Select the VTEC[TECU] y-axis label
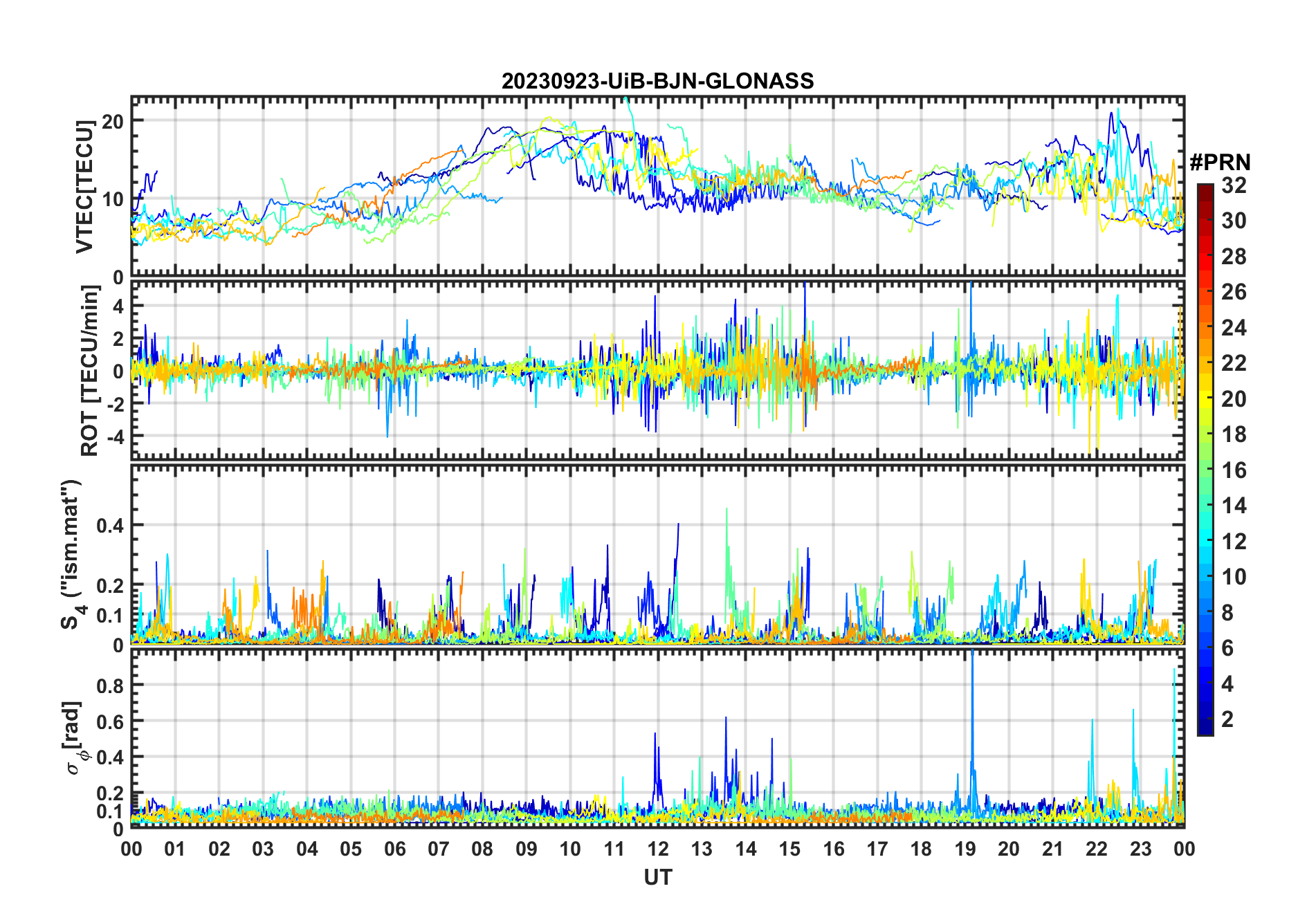 click(84, 187)
